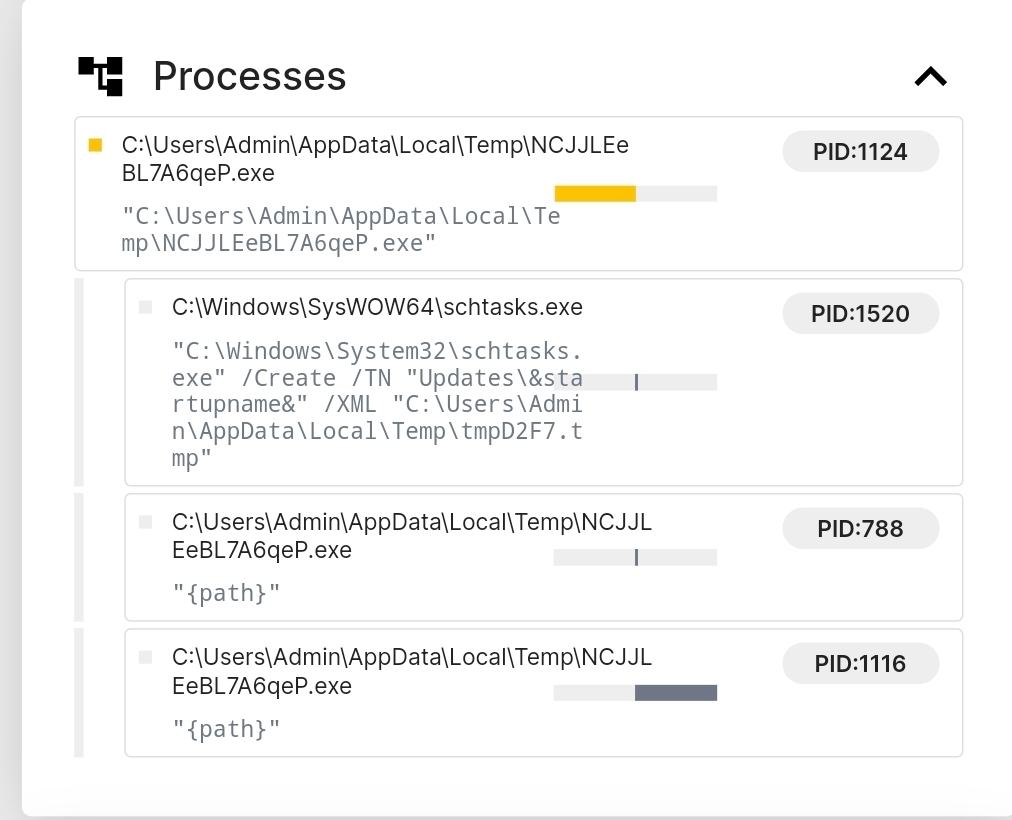
Task: Click "{path}" command line under PID 788
Action: click(226, 593)
